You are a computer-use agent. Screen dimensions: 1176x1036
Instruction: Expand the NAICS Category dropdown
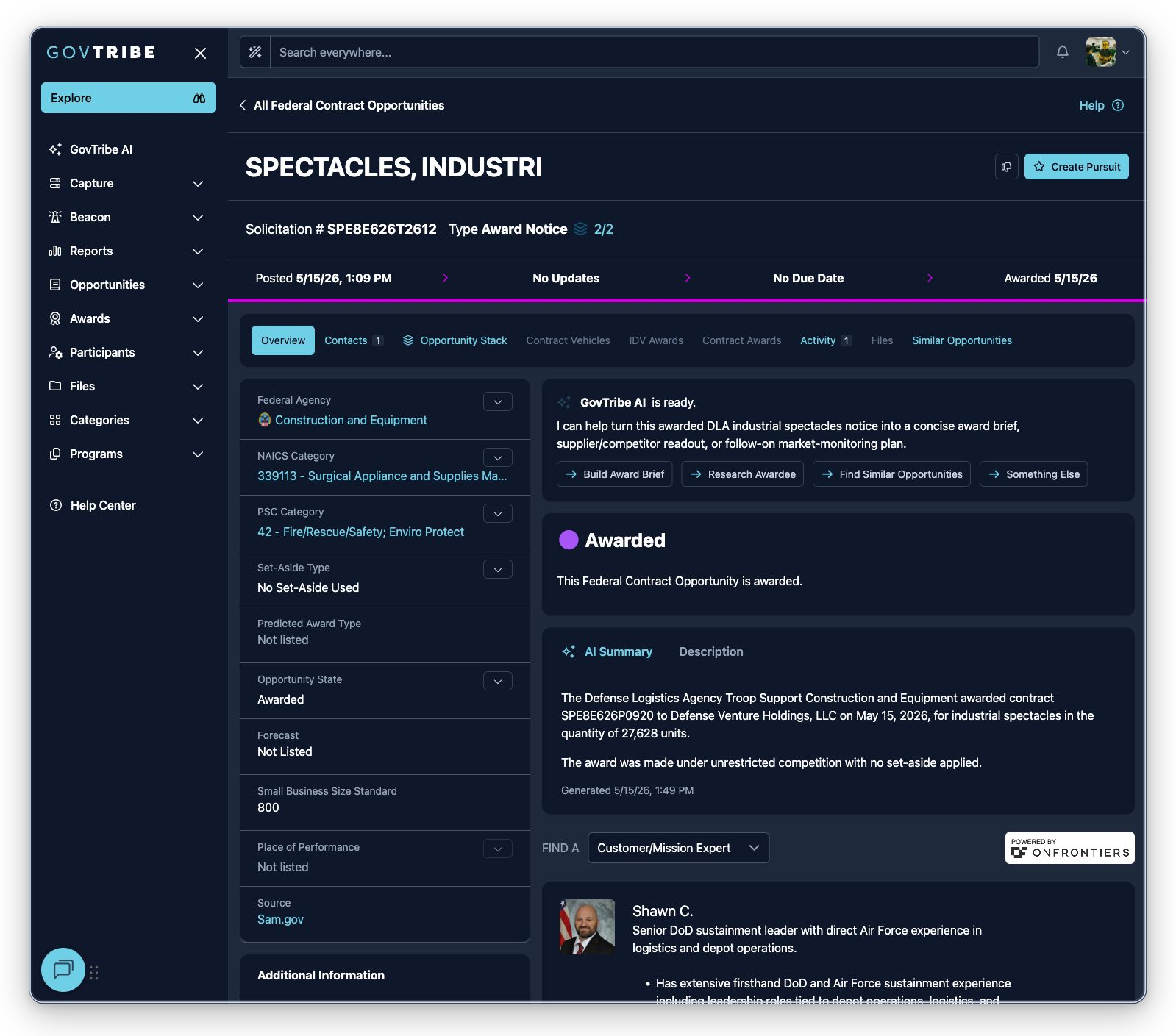click(x=498, y=457)
